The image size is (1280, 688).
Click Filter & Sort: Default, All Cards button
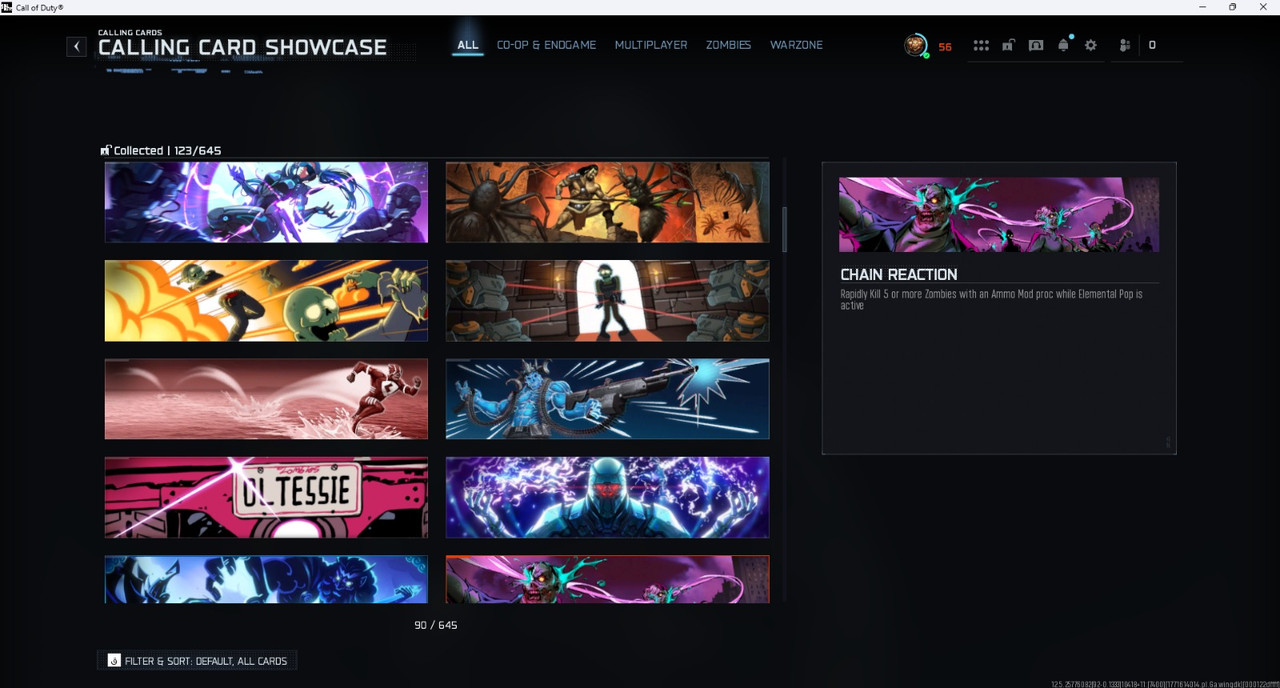pyautogui.click(x=198, y=661)
